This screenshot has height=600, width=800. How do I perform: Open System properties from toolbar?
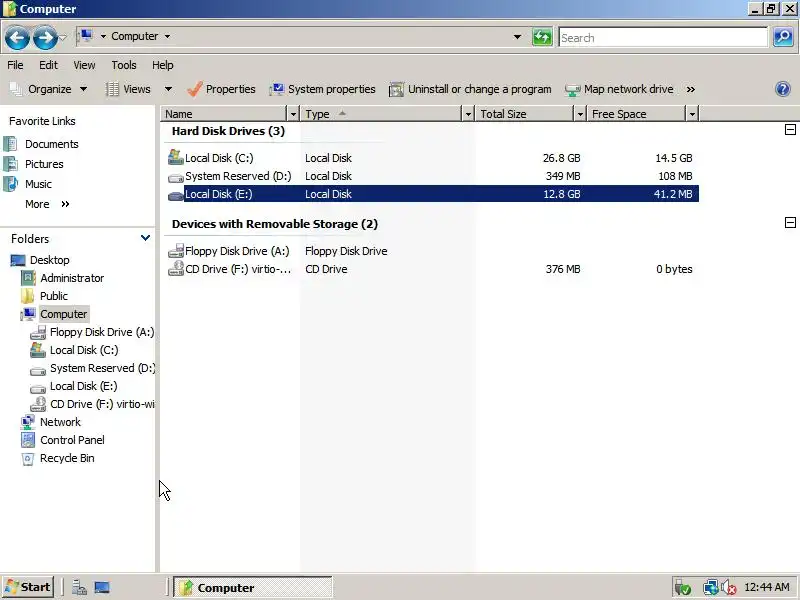pos(322,89)
